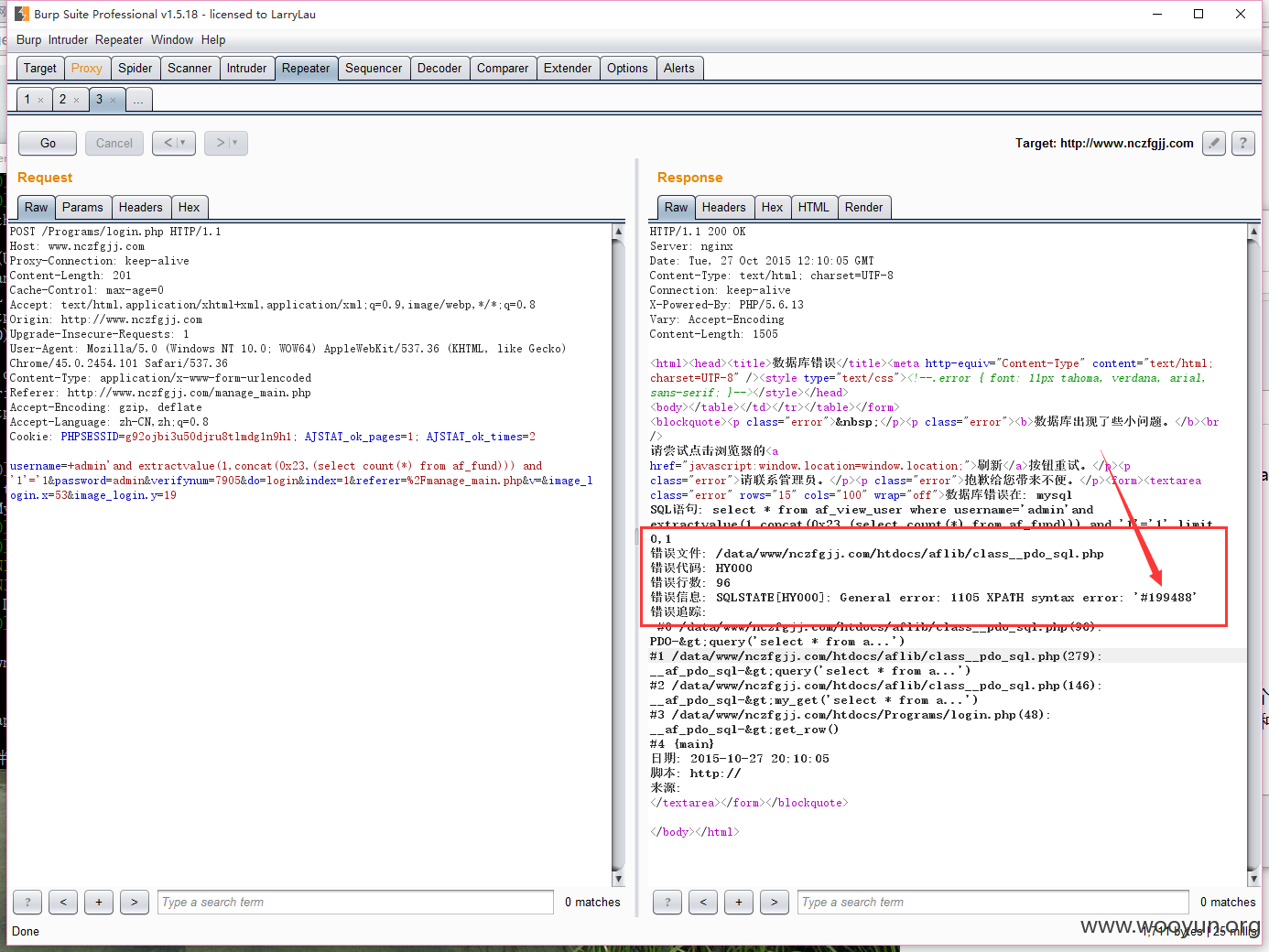Click the 'POST /Programs/login.php HTTP/1.1' request line
The height and width of the screenshot is (952, 1269).
coord(115,232)
